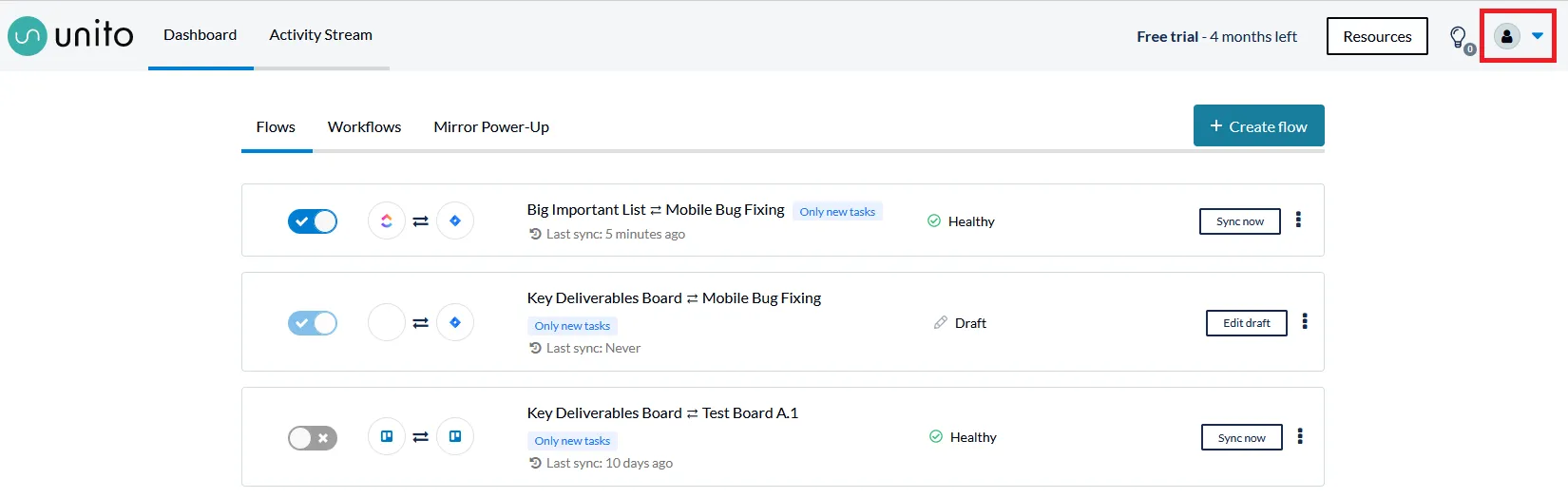The image size is (1568, 498).
Task: Click the left Trello icon in third flow
Action: (387, 437)
